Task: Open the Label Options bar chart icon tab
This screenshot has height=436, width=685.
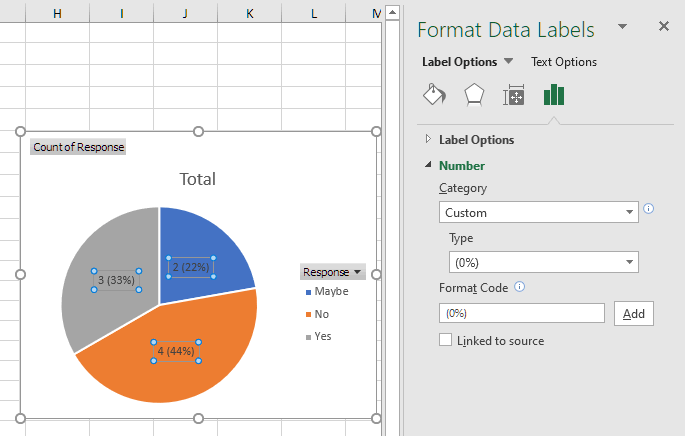Action: point(554,94)
